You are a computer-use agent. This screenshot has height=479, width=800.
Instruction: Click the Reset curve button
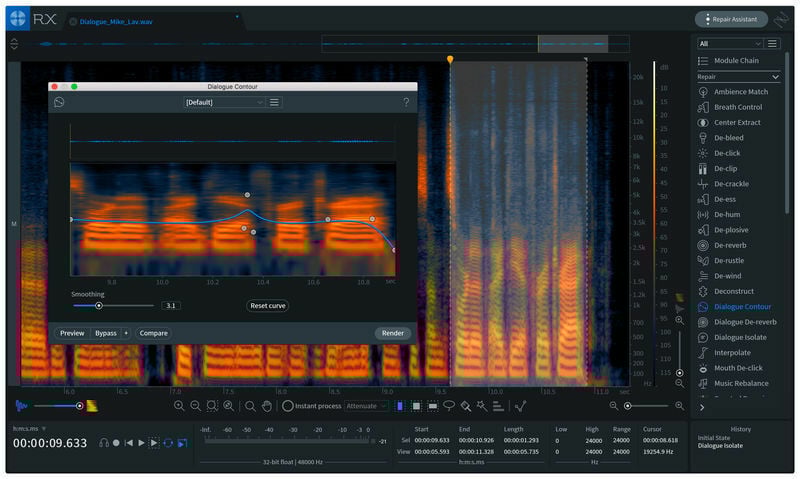[x=267, y=306]
